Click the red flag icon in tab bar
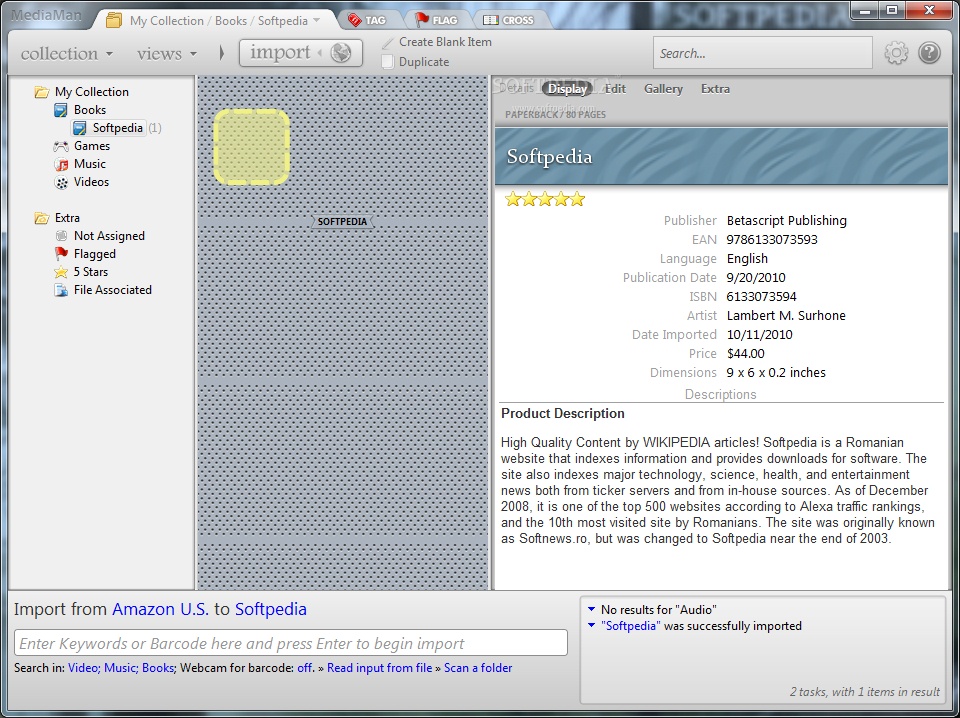The height and width of the screenshot is (718, 960). (422, 20)
